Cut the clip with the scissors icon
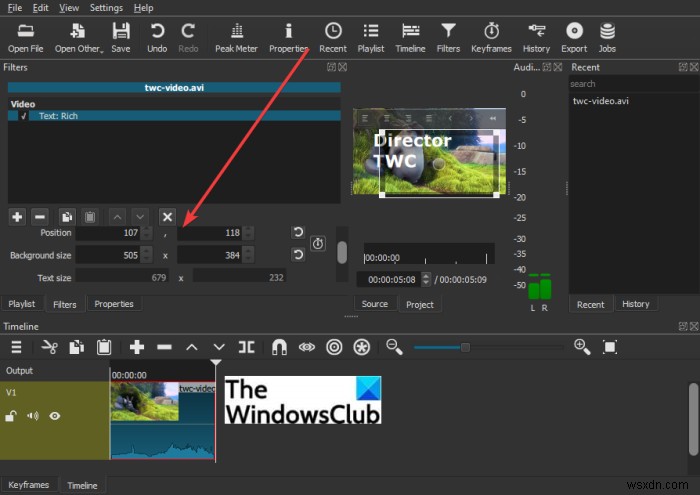 (49, 347)
